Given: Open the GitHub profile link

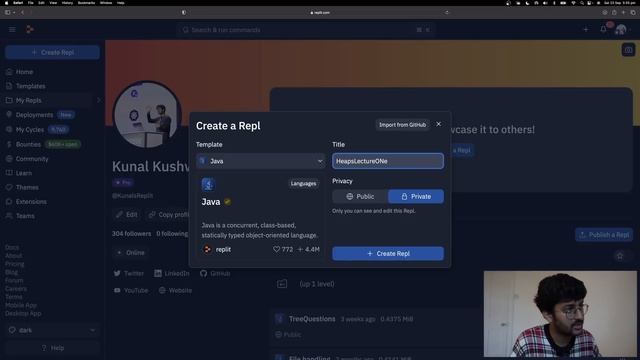Looking at the screenshot, I should pos(215,273).
